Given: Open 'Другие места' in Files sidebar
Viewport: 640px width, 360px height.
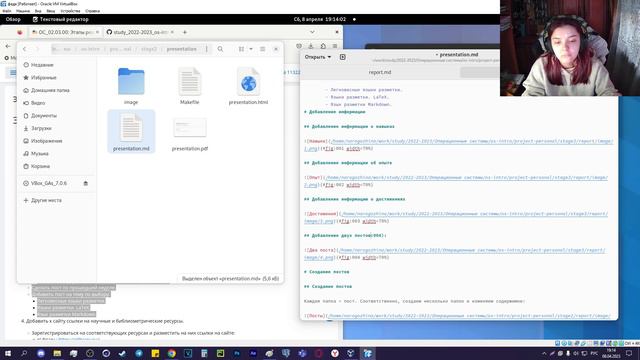Looking at the screenshot, I should click(46, 200).
